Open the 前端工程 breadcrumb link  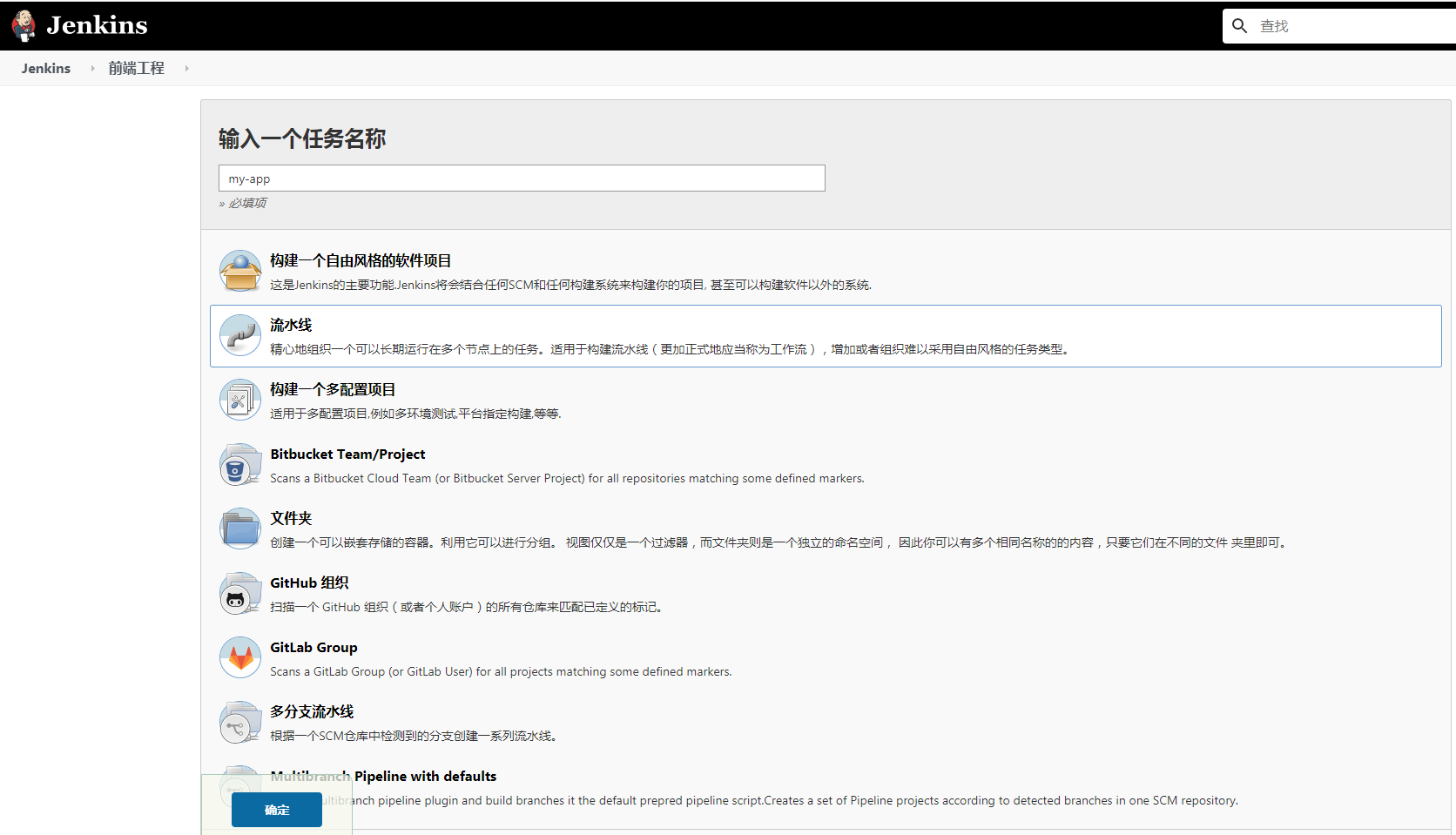coord(136,68)
